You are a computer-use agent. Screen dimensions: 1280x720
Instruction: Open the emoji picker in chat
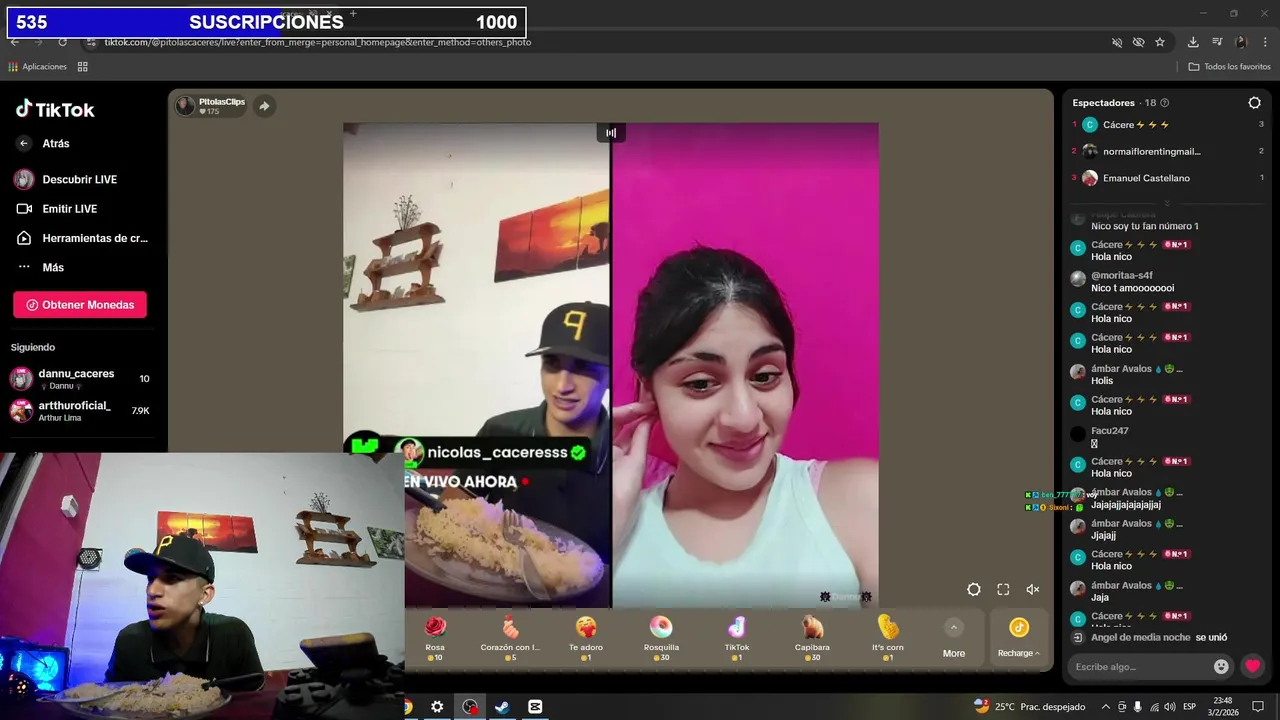tap(1221, 666)
